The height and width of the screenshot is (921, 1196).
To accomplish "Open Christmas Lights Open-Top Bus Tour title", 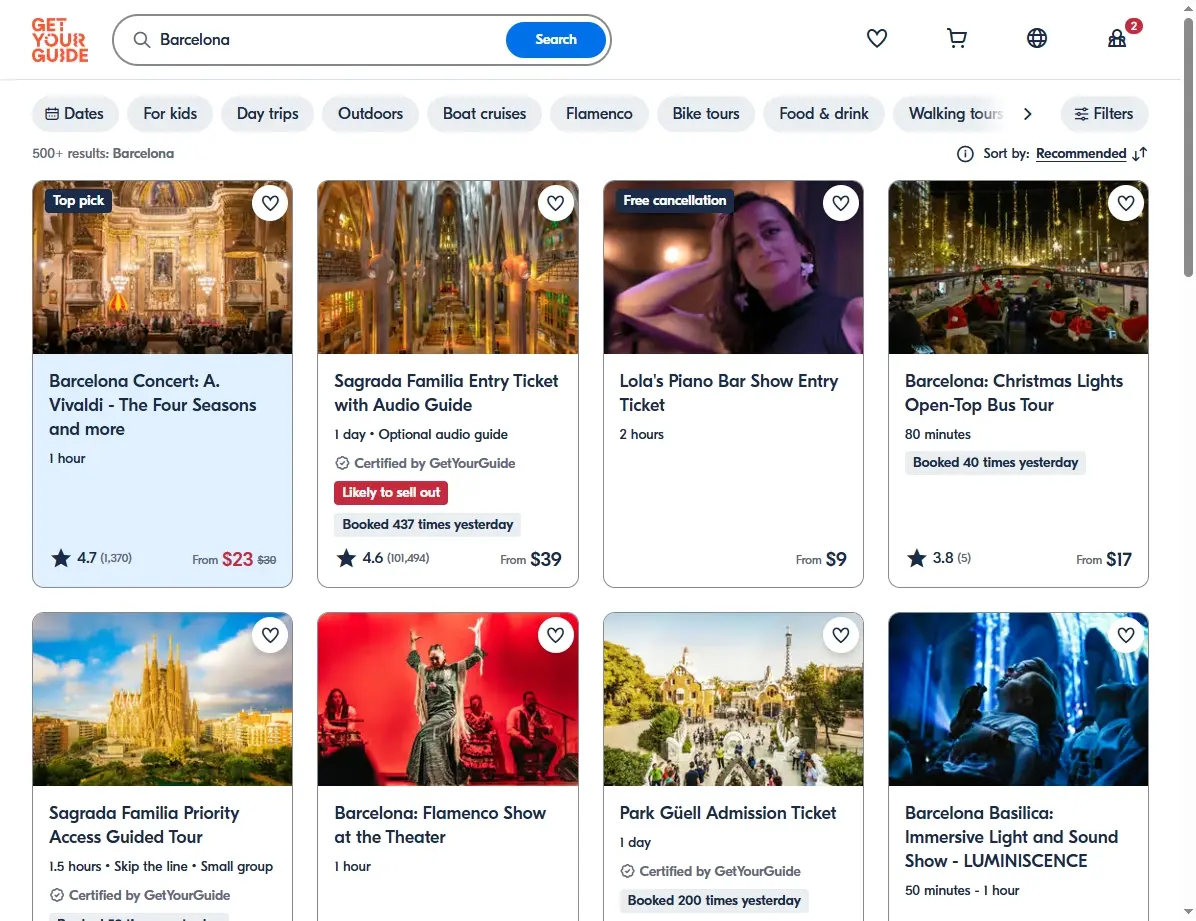I will (1014, 393).
